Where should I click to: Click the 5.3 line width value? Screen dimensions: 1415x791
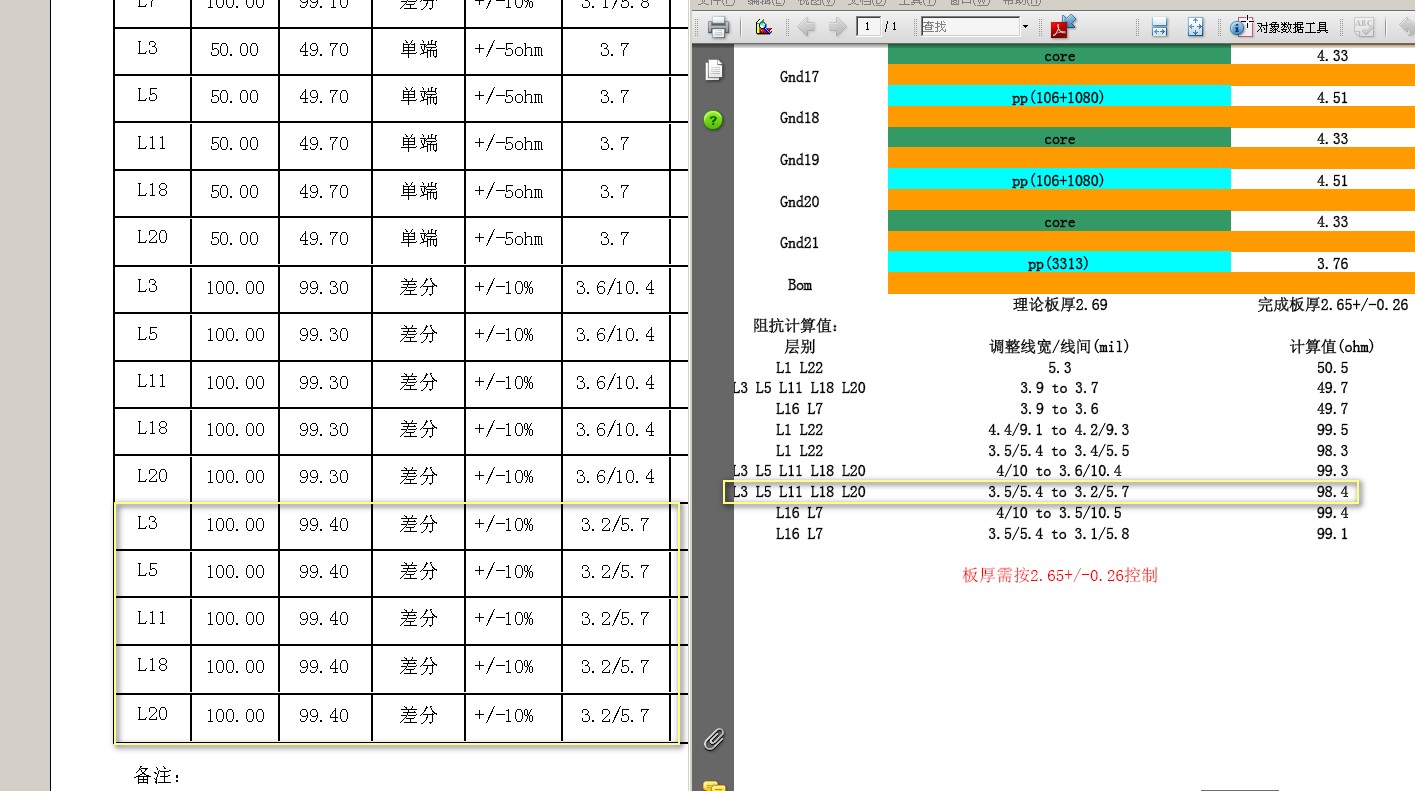point(1059,368)
